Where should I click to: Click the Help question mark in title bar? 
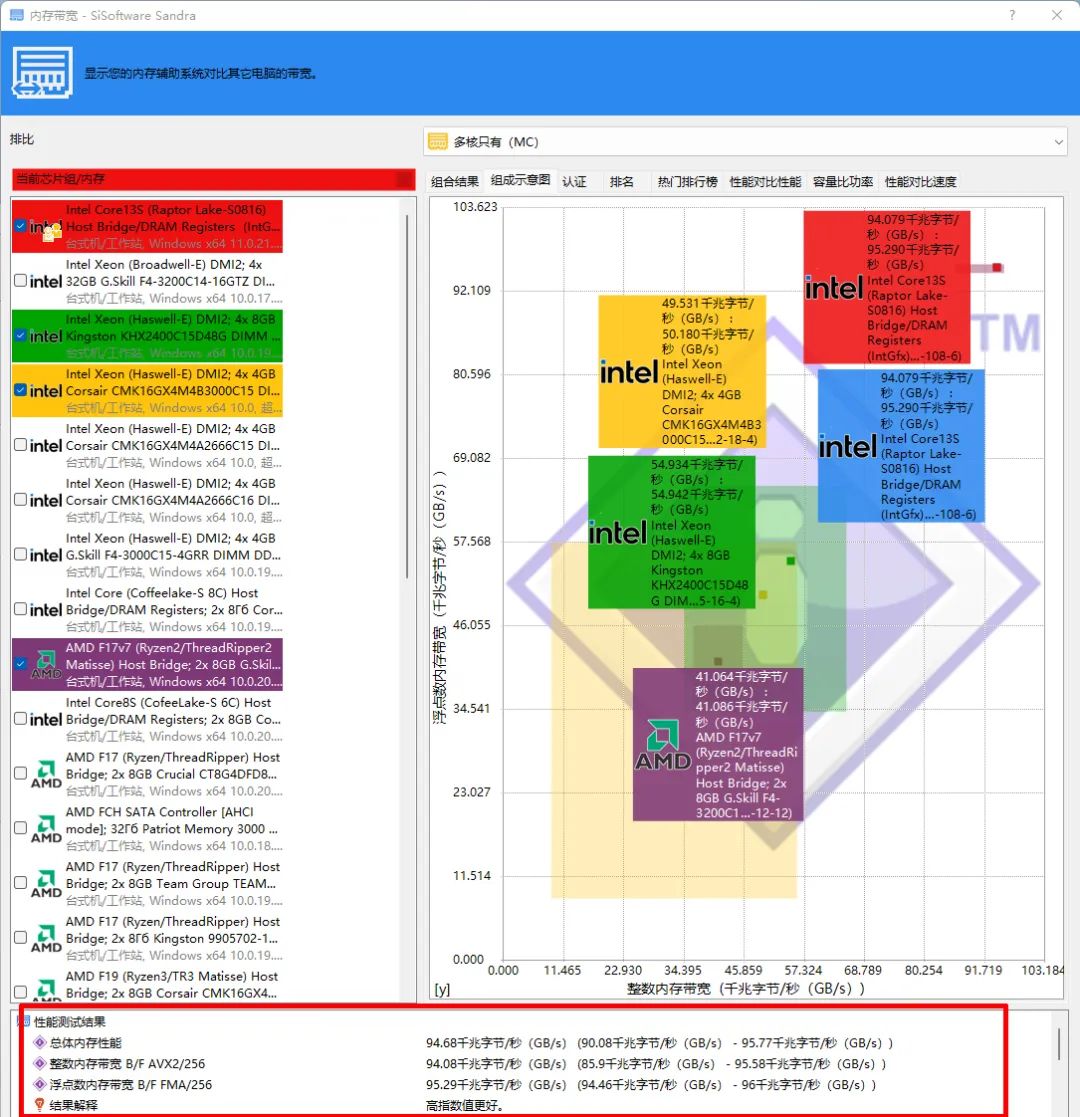(1012, 15)
